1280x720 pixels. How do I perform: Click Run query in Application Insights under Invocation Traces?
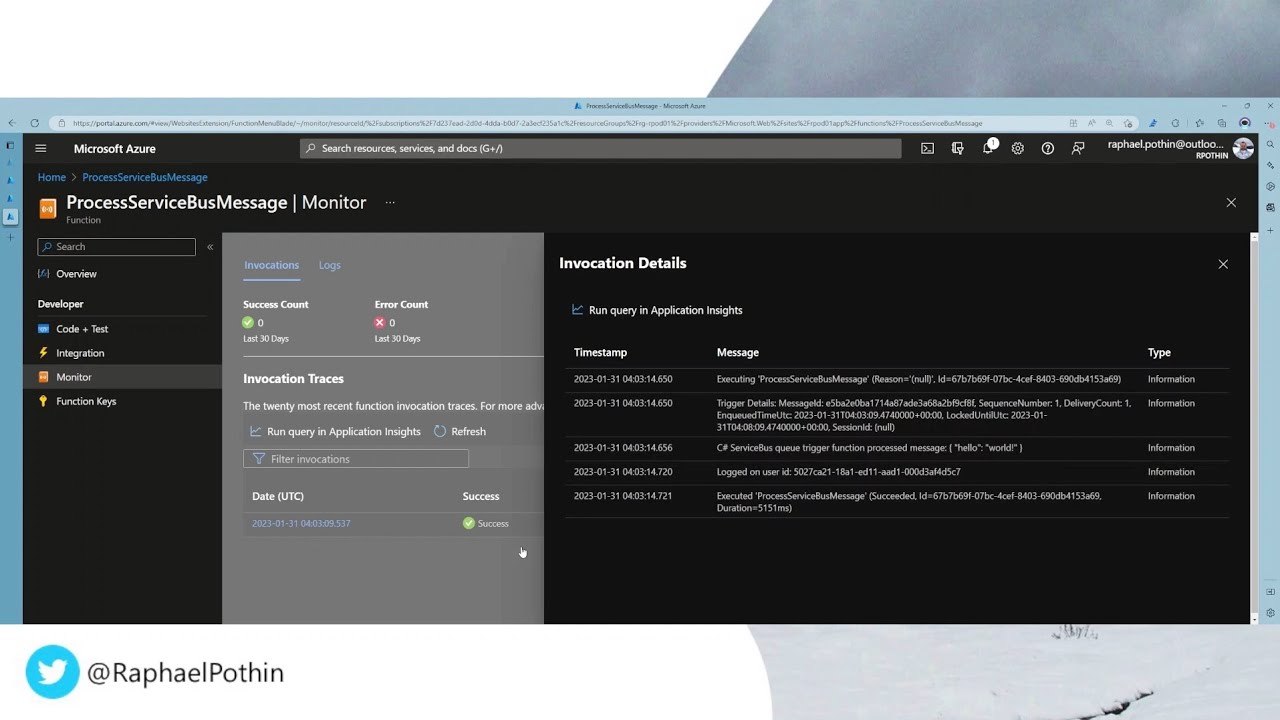click(x=335, y=431)
